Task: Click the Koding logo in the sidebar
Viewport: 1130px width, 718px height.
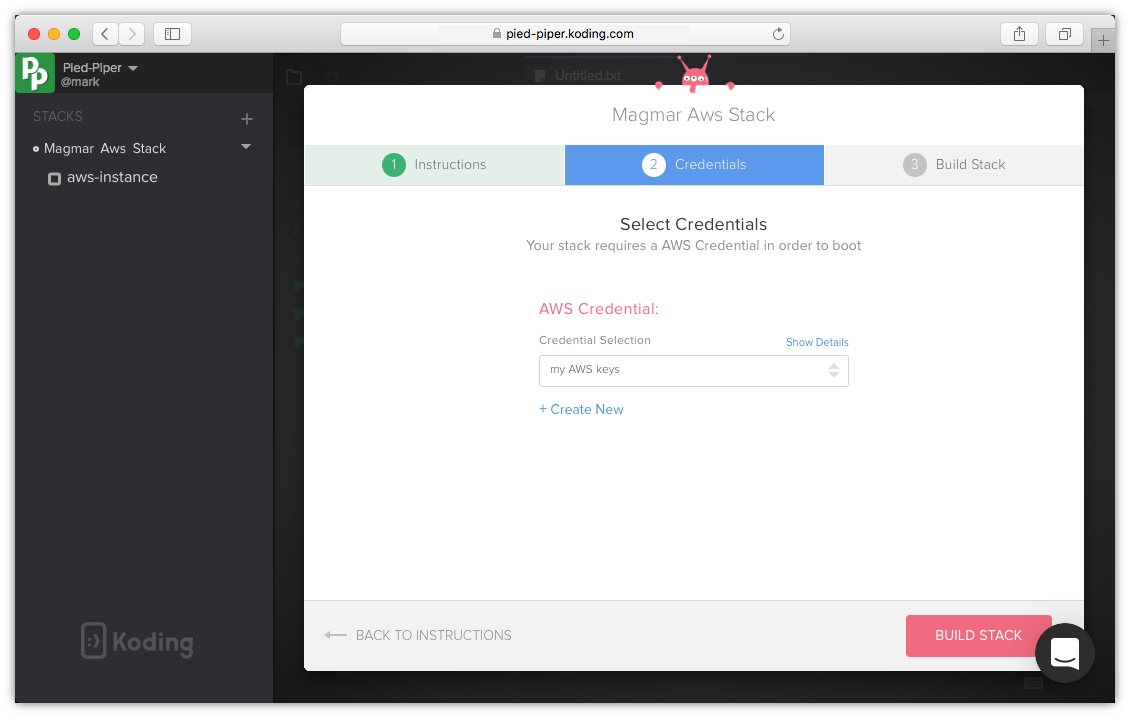Action: coord(136,641)
